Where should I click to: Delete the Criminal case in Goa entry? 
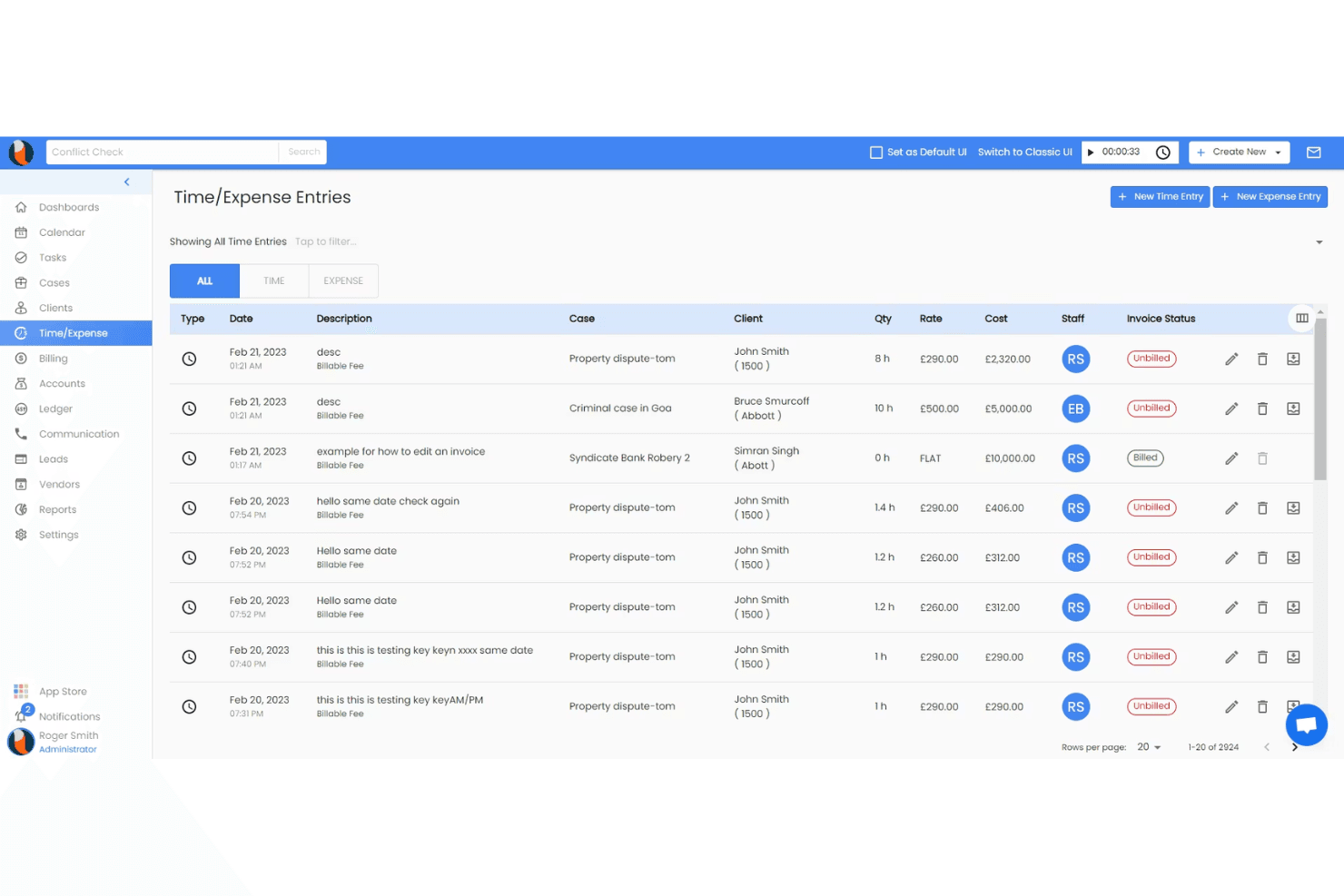click(x=1262, y=409)
